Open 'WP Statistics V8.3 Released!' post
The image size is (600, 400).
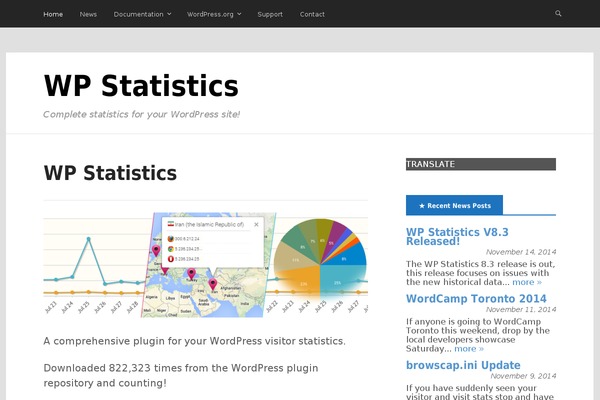(457, 237)
